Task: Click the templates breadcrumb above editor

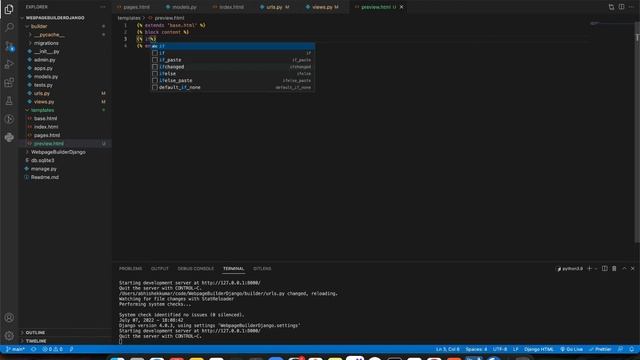Action: [x=129, y=18]
